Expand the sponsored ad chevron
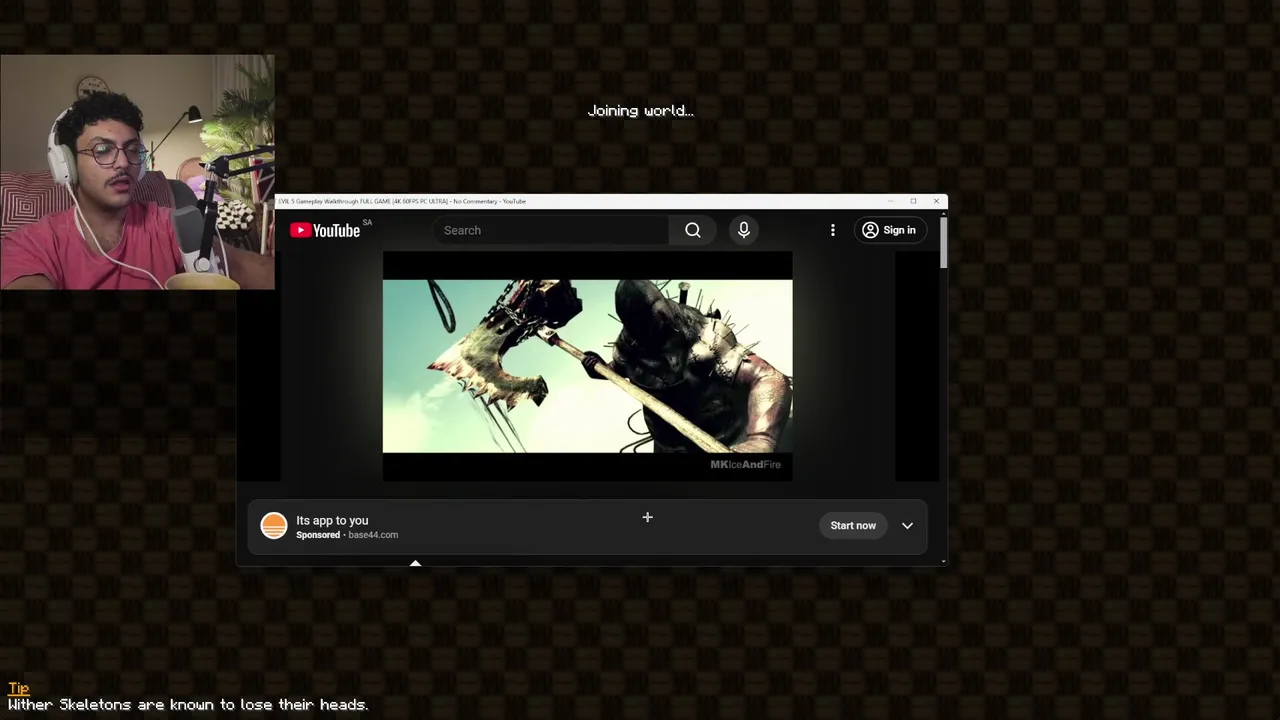The height and width of the screenshot is (720, 1280). tap(907, 525)
